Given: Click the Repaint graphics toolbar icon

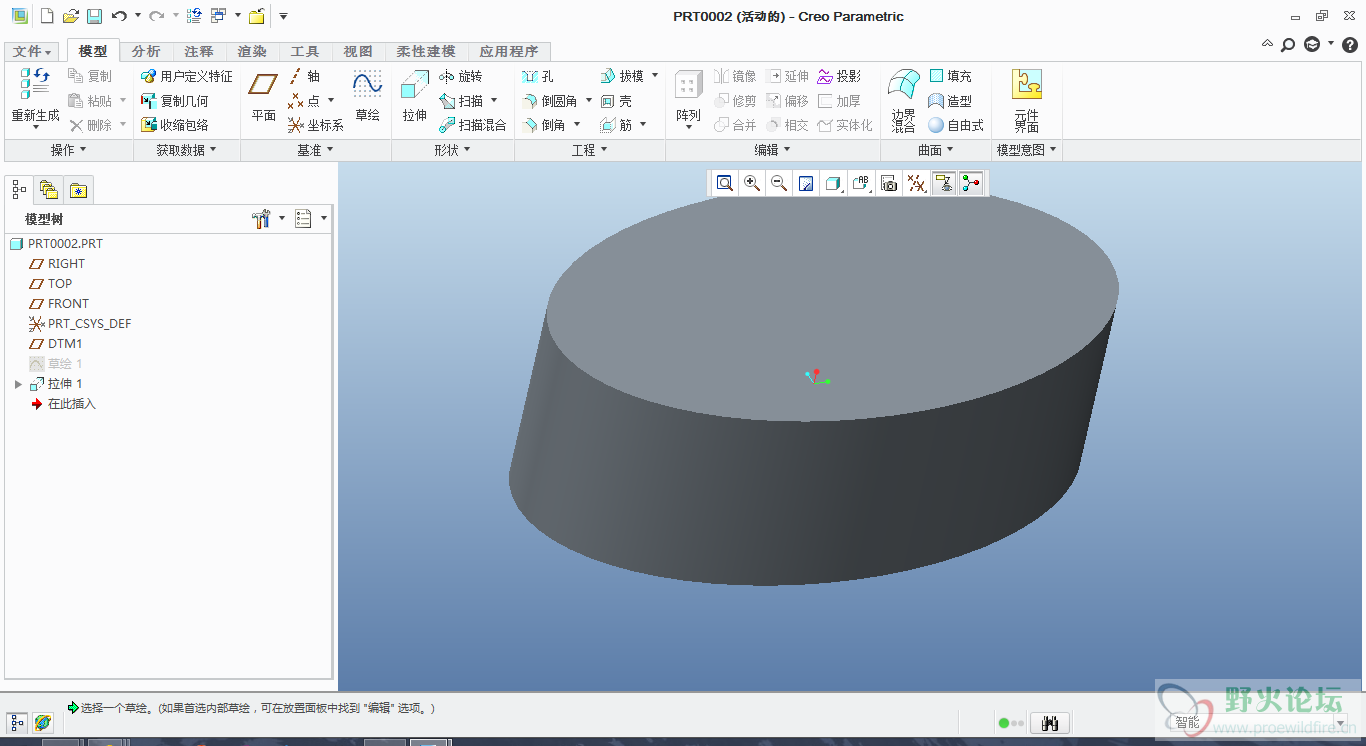Looking at the screenshot, I should tap(806, 183).
